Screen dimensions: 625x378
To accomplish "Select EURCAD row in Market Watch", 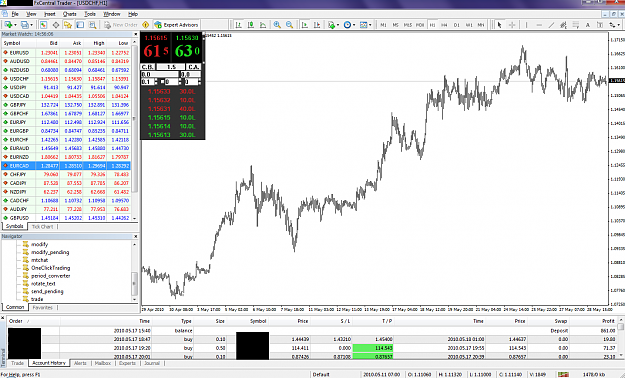I will [66, 165].
